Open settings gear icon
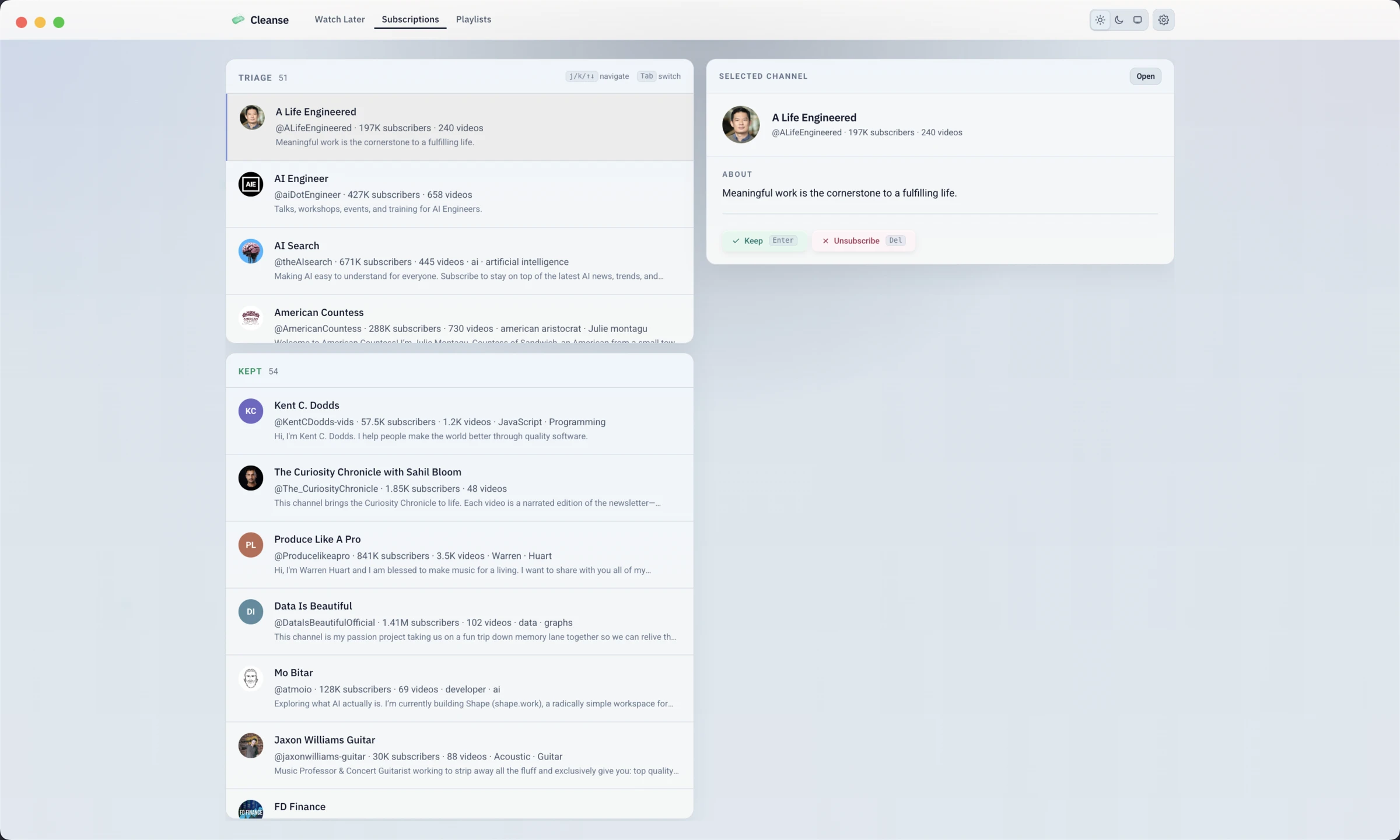Image resolution: width=1400 pixels, height=840 pixels. point(1163,20)
